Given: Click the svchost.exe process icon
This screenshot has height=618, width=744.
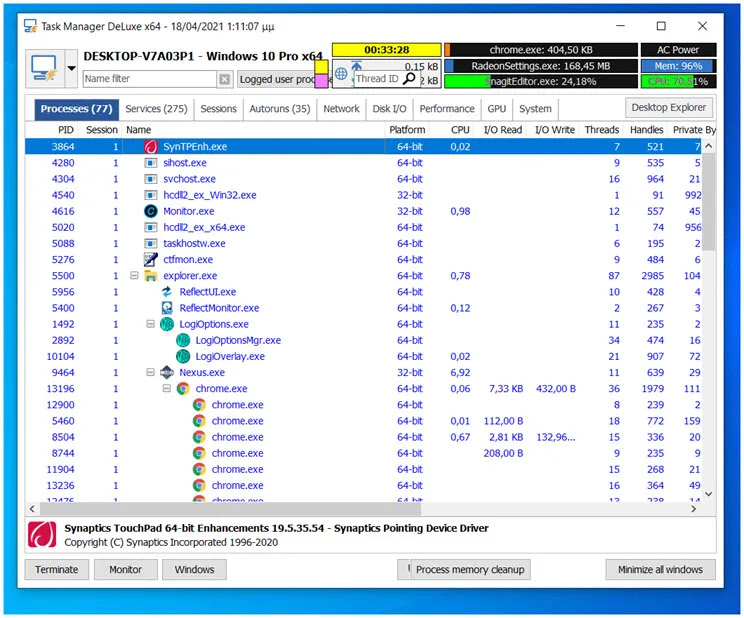Looking at the screenshot, I should 150,179.
